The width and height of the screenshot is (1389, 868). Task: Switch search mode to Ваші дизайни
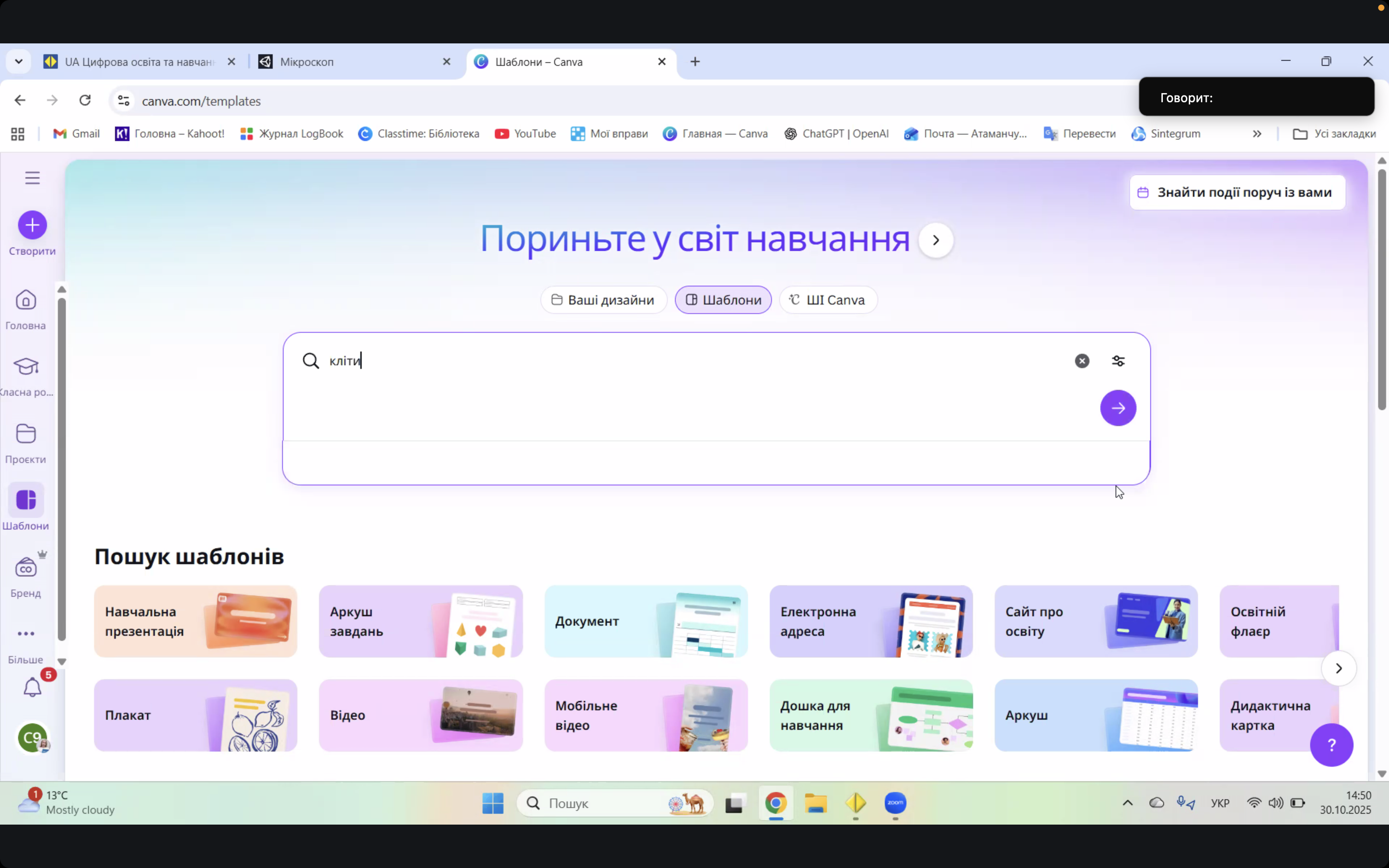point(603,299)
